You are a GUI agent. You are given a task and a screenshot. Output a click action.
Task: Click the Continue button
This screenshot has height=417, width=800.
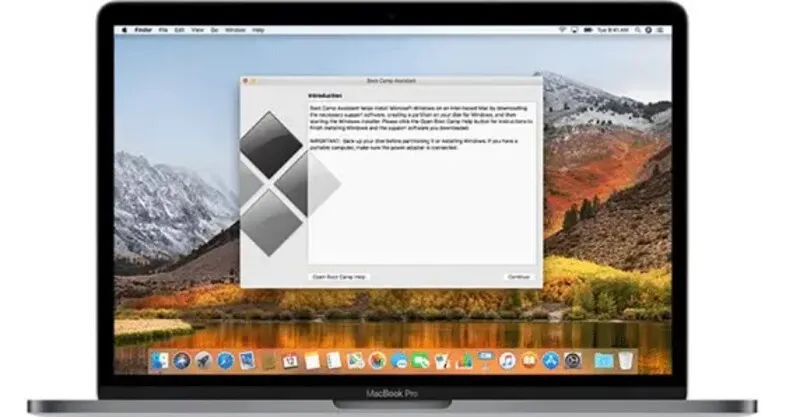coord(519,277)
